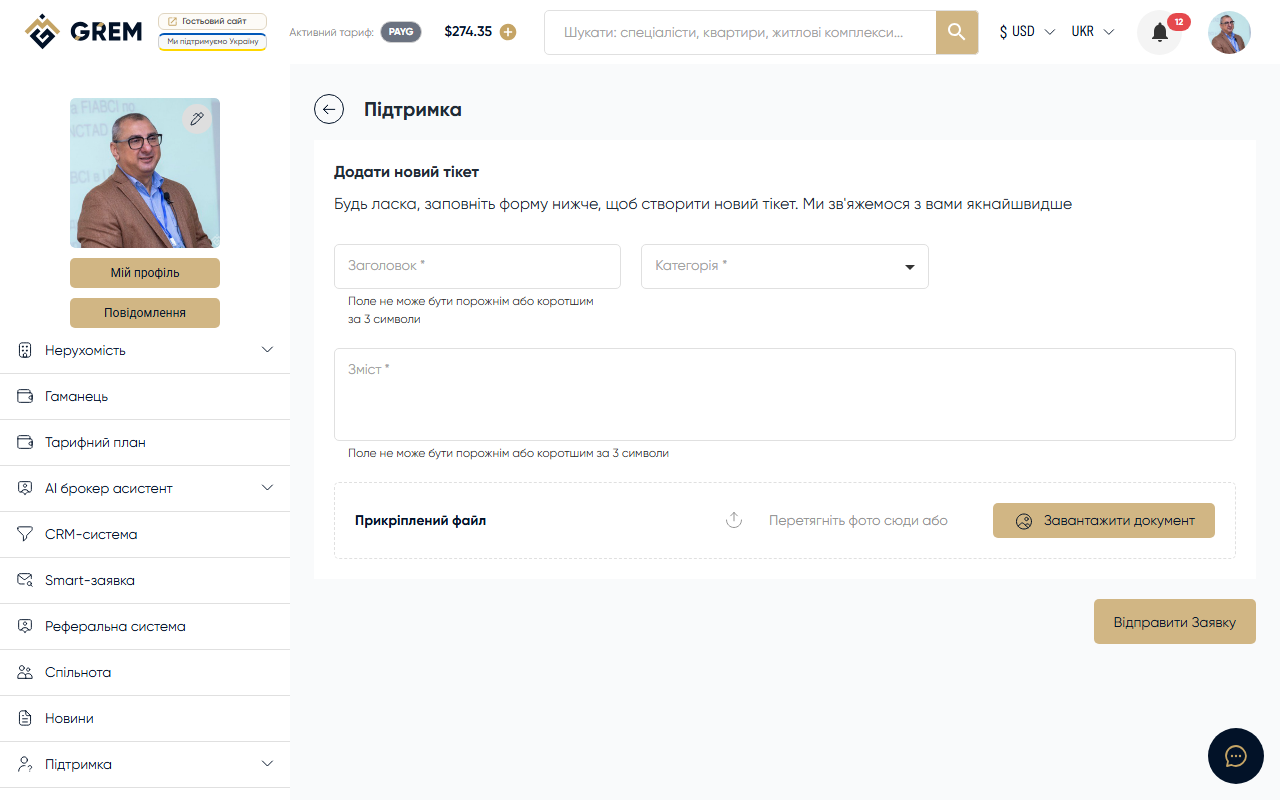Viewport: 1280px width, 800px height.
Task: Open the live chat bubble
Action: 1235,755
